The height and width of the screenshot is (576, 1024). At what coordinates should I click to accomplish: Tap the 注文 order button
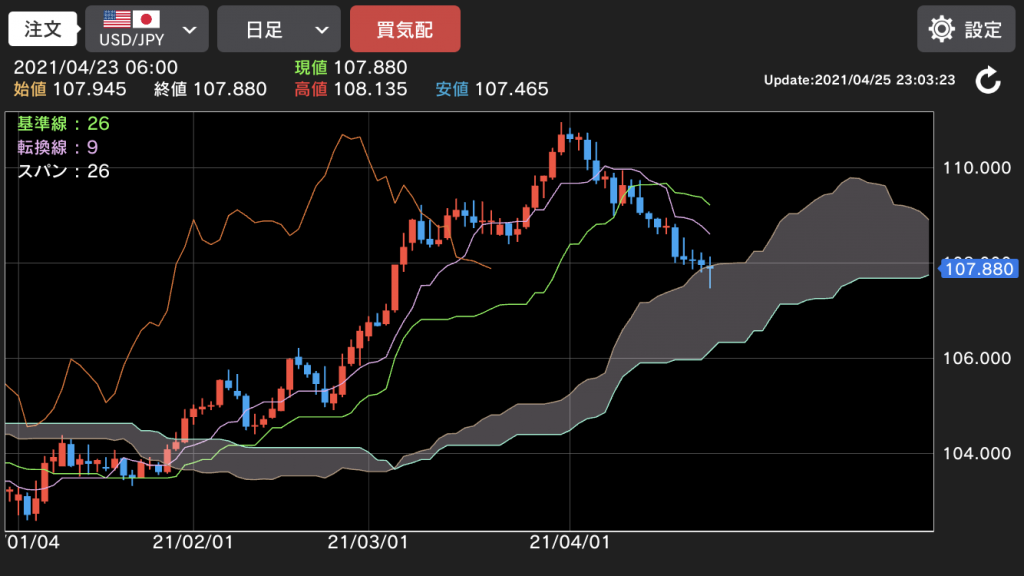click(x=43, y=29)
